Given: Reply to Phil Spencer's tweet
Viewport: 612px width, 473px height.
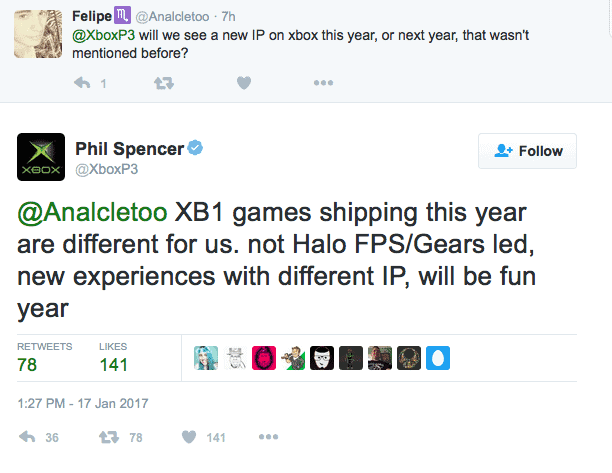Looking at the screenshot, I should click(28, 437).
